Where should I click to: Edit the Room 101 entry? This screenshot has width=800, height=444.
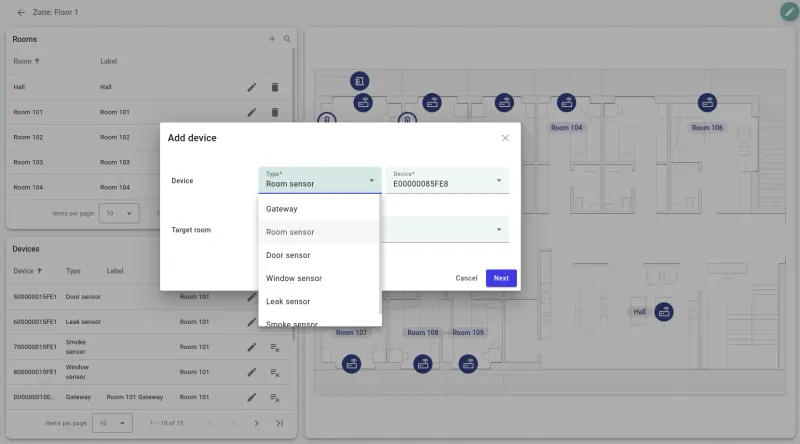(252, 112)
